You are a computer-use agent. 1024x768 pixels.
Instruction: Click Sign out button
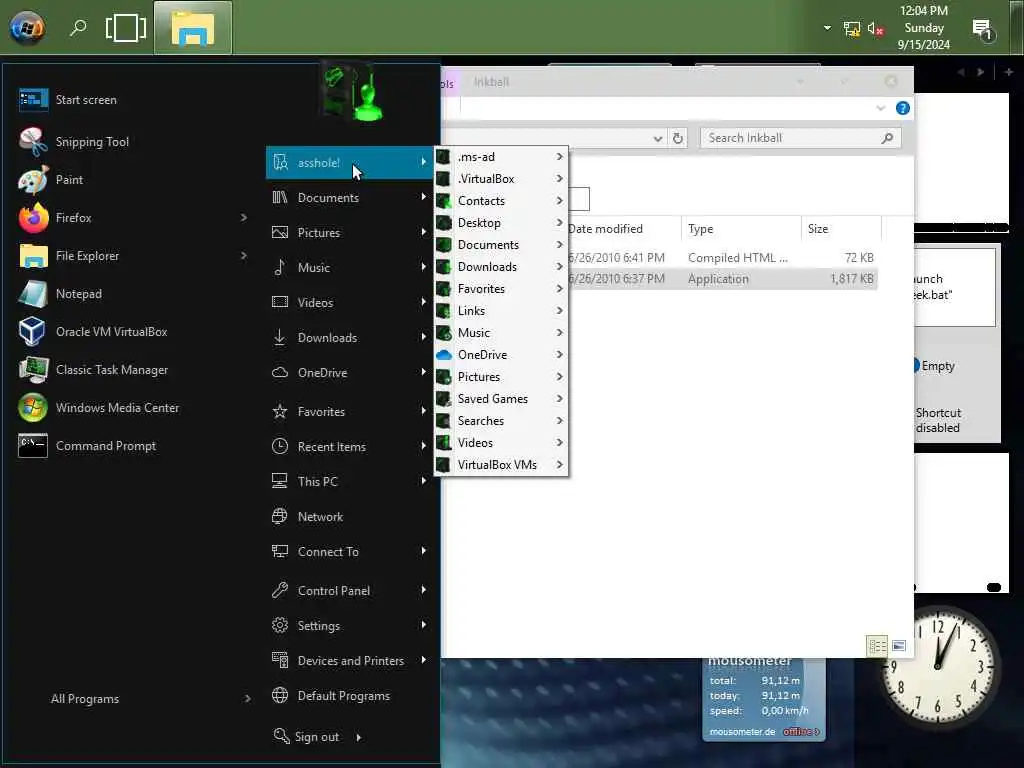[307, 737]
